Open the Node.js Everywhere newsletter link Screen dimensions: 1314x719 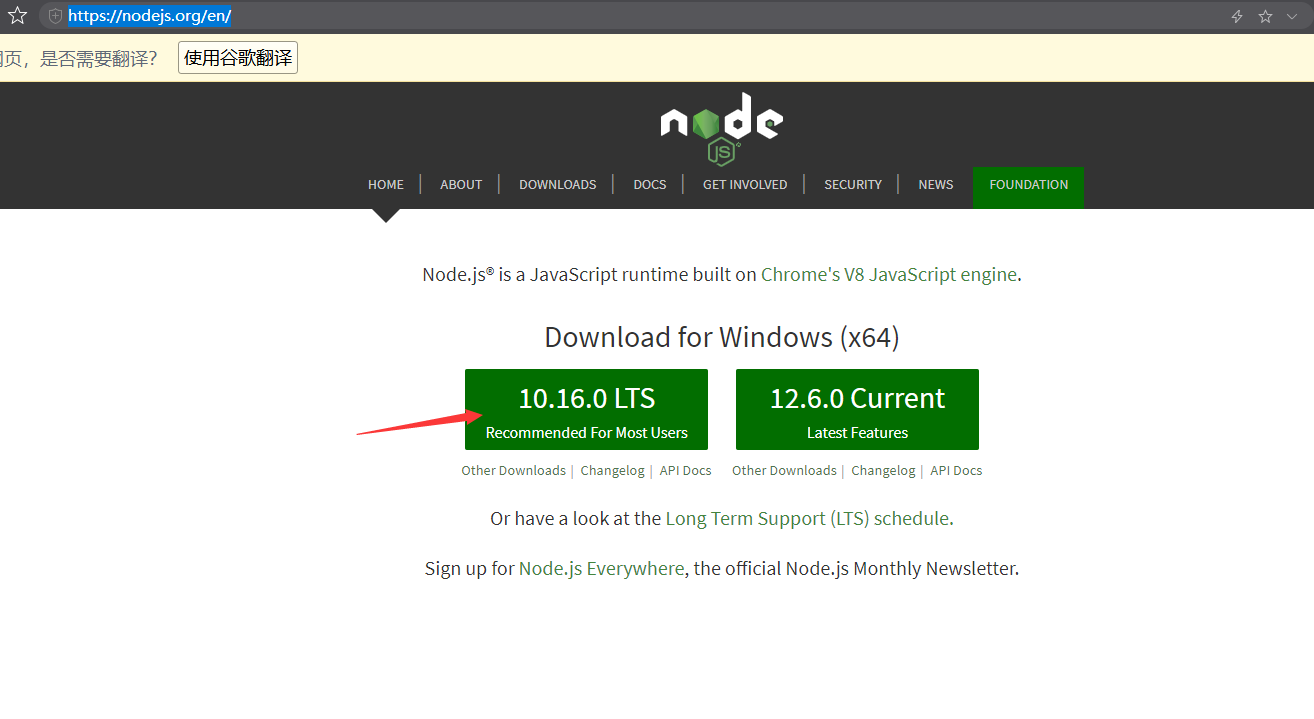click(x=602, y=568)
